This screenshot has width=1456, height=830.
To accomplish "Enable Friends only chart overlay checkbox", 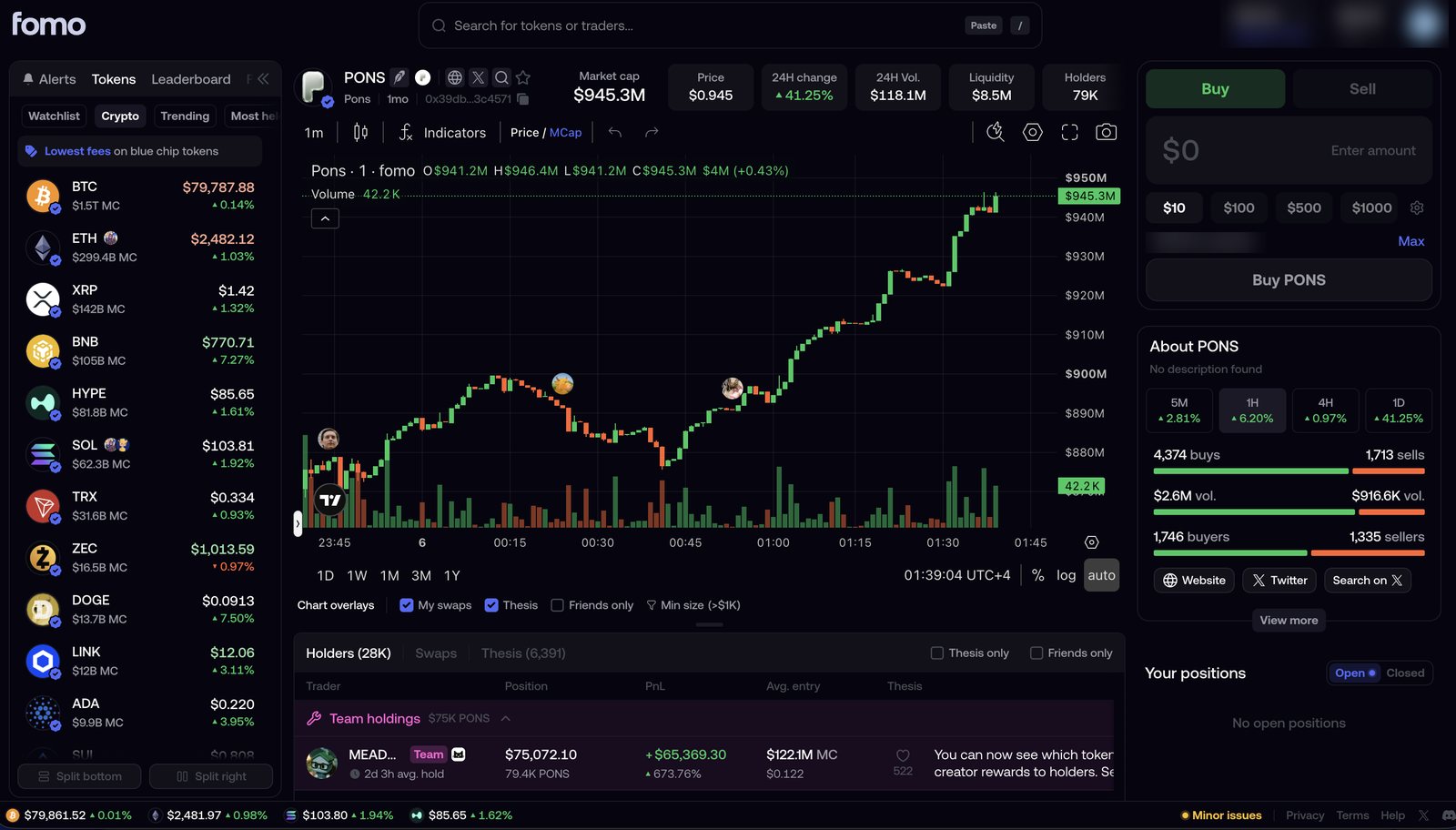I will tap(558, 605).
